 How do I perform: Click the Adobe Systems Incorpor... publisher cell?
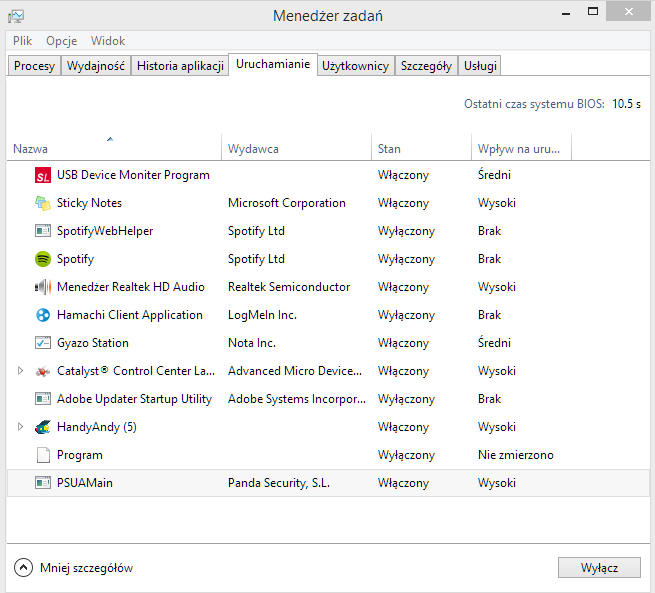[x=297, y=399]
